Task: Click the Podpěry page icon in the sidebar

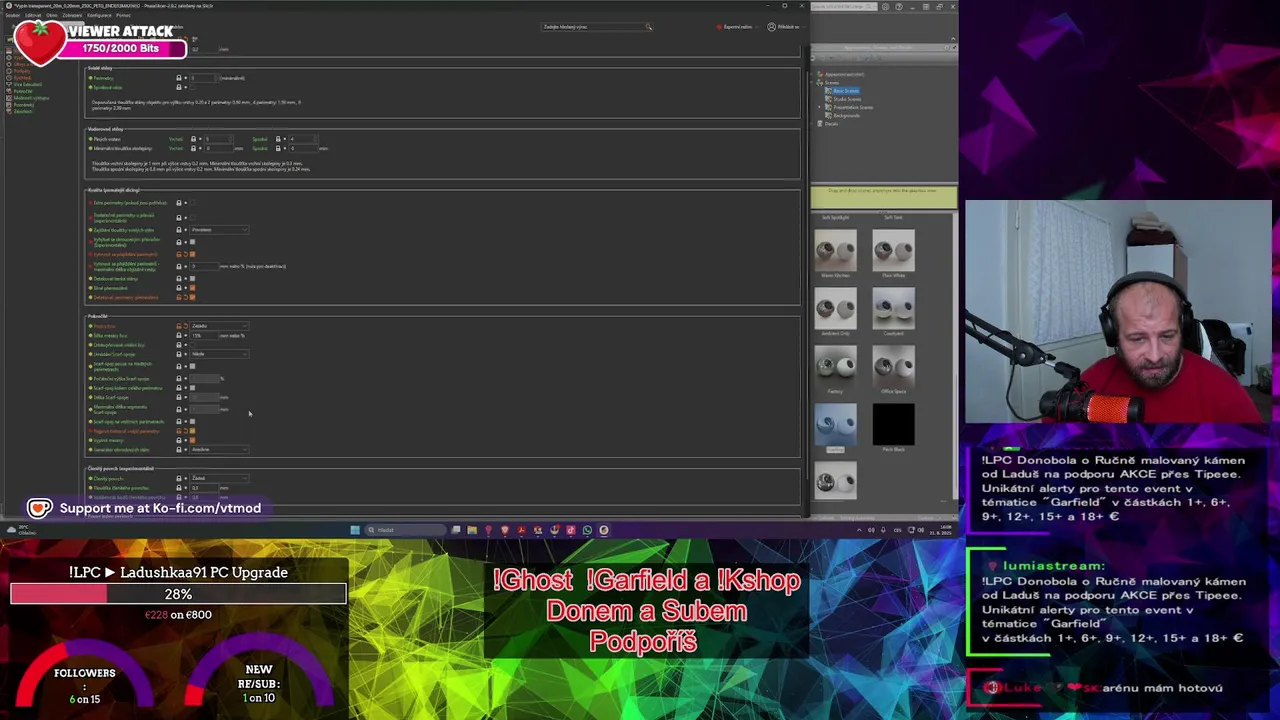Action: pos(10,71)
